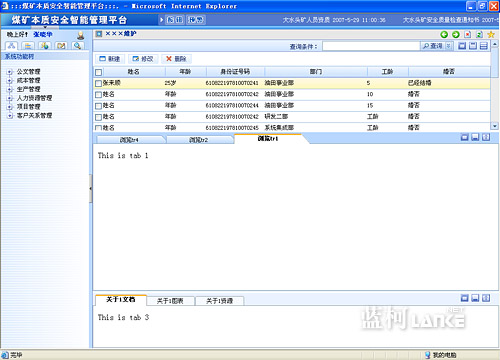500x360 pixels.
Task: Open the globe sidebar tab icon
Action: [x=44, y=46]
